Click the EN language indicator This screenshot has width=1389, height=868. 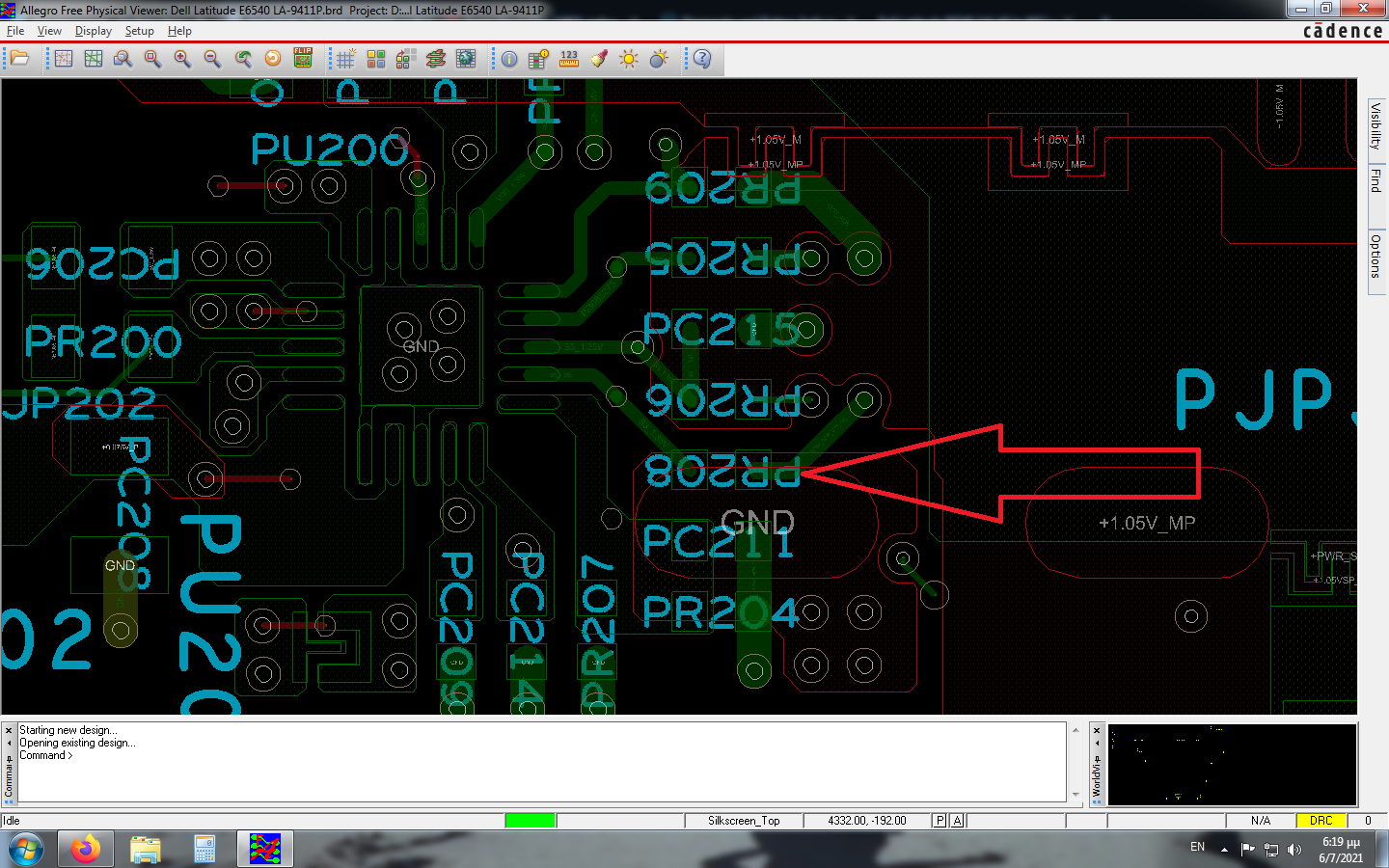1197,847
